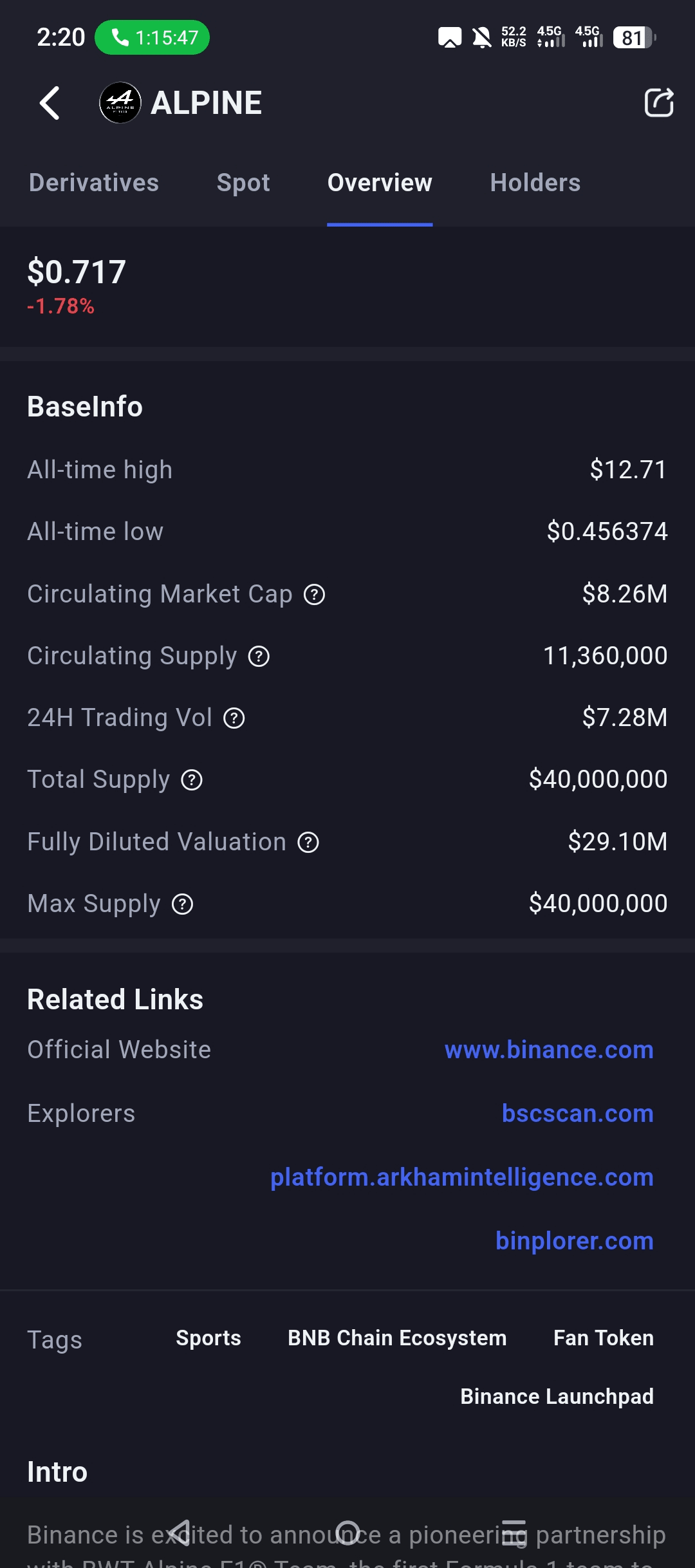Tap the ongoing call timer pill

[x=153, y=37]
